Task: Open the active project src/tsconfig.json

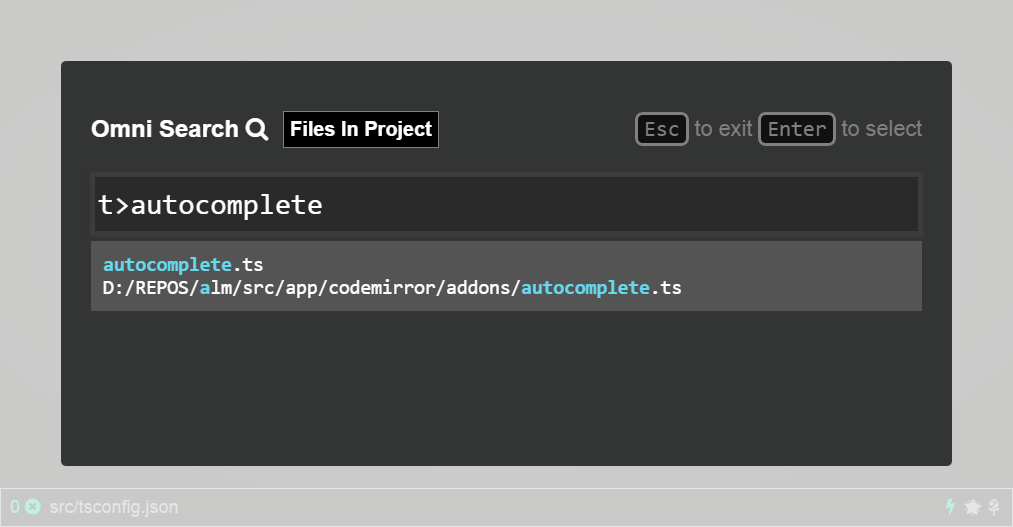Action: click(x=114, y=507)
